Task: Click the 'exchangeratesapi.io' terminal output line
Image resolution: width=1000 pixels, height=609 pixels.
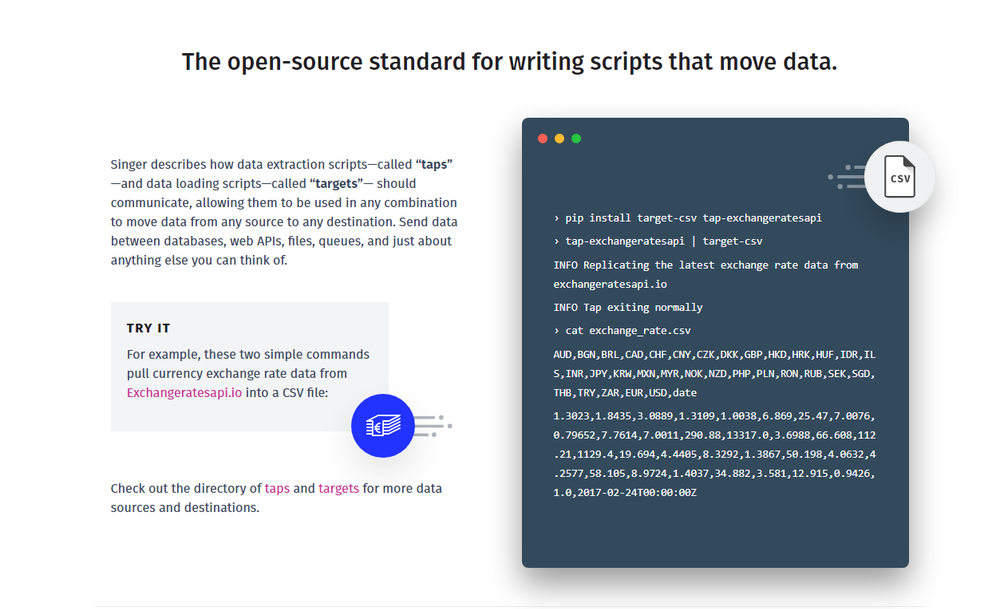Action: coord(610,284)
